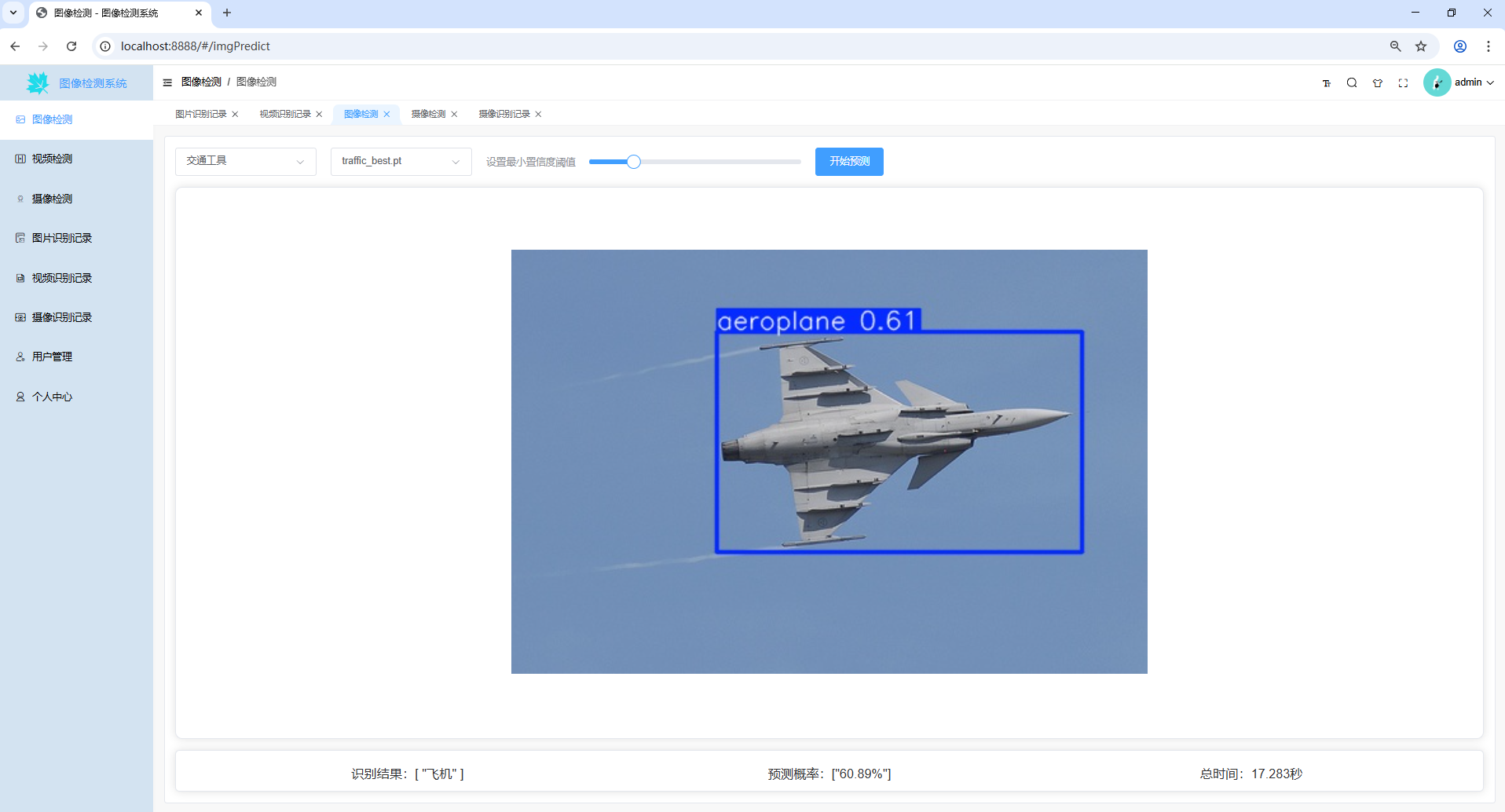View site information icon in address bar
1505x812 pixels.
(x=105, y=46)
